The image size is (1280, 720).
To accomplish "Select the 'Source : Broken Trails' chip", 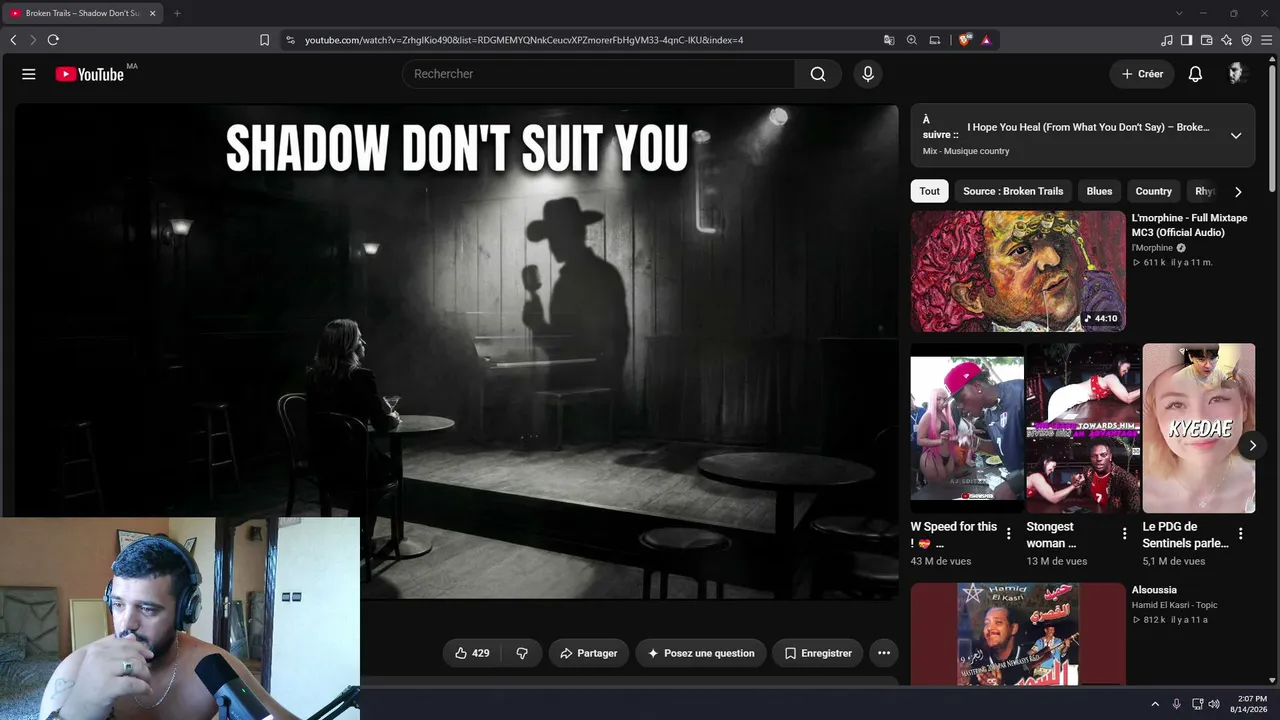I will (1013, 191).
